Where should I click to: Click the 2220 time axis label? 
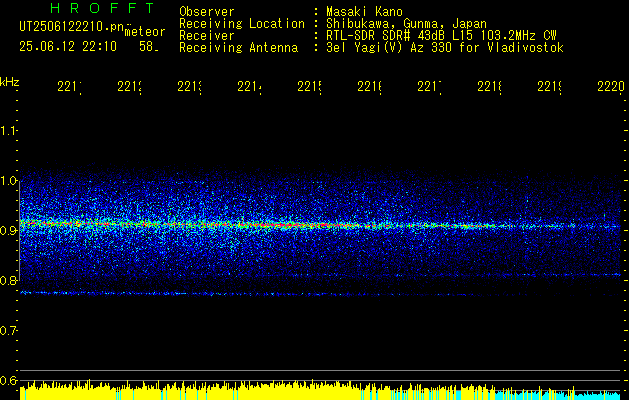[x=611, y=86]
